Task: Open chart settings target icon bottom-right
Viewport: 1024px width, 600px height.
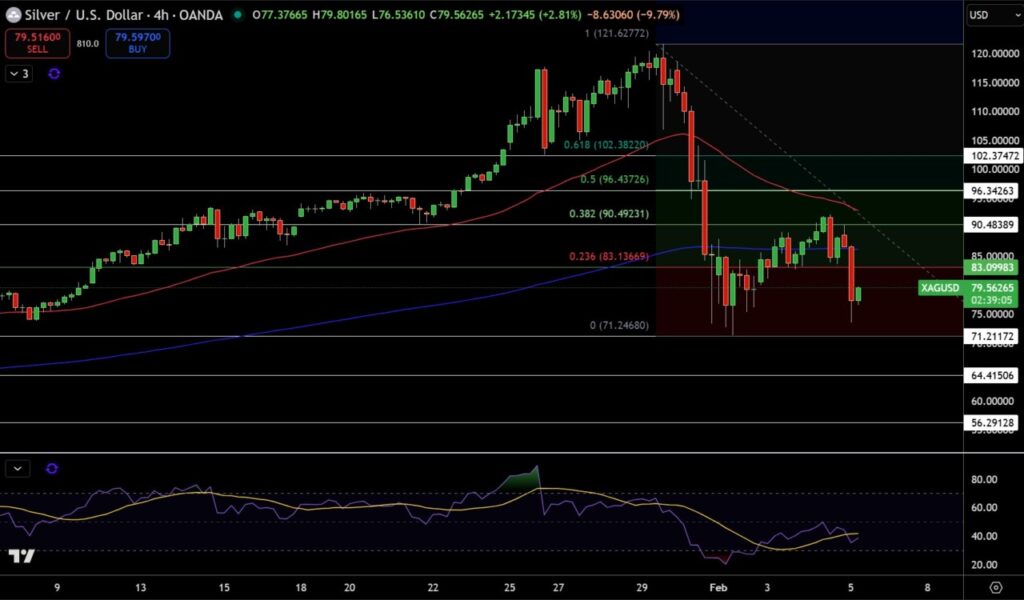Action: tap(995, 587)
